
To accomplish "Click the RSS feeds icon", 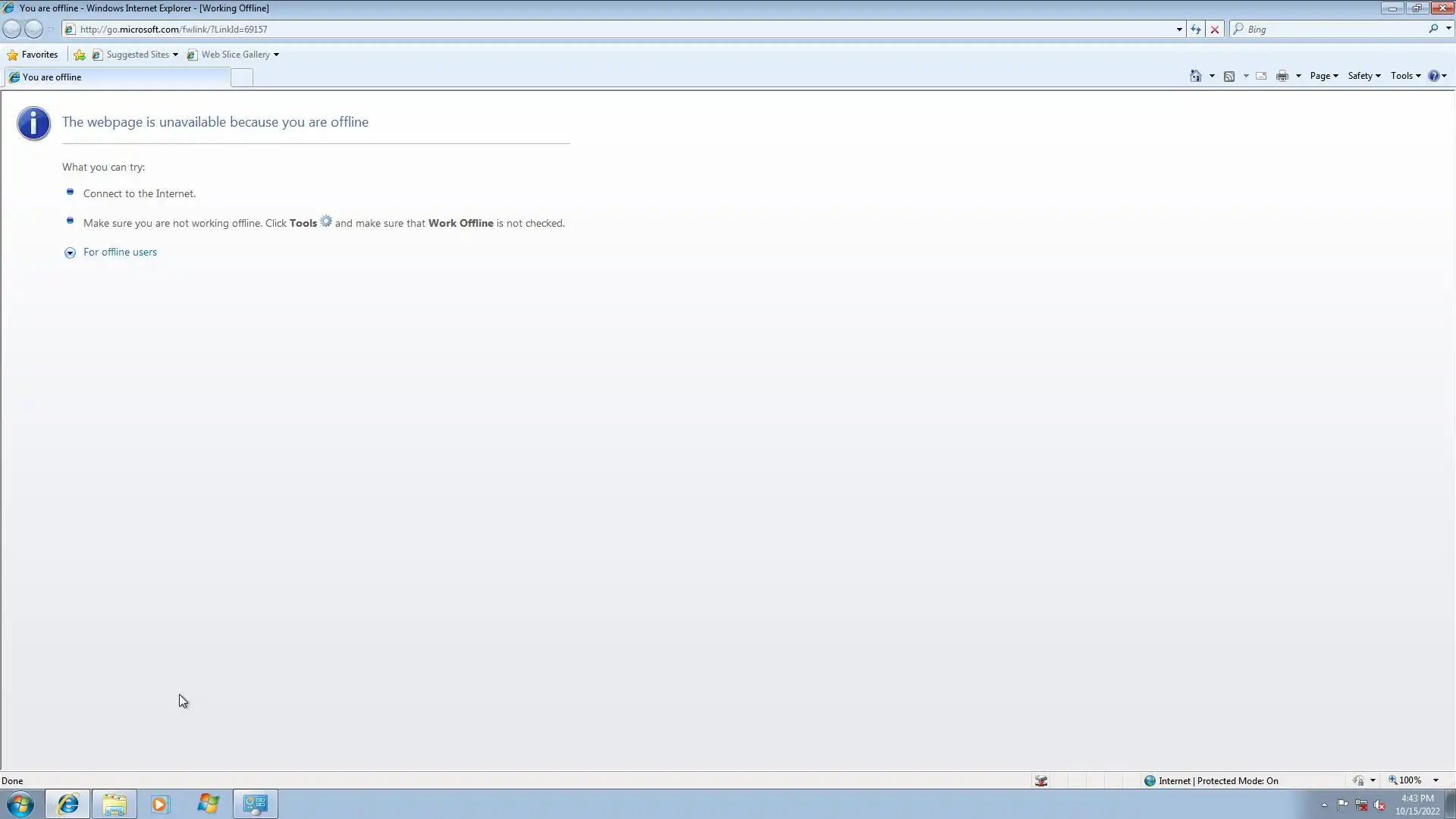I will (x=1229, y=76).
